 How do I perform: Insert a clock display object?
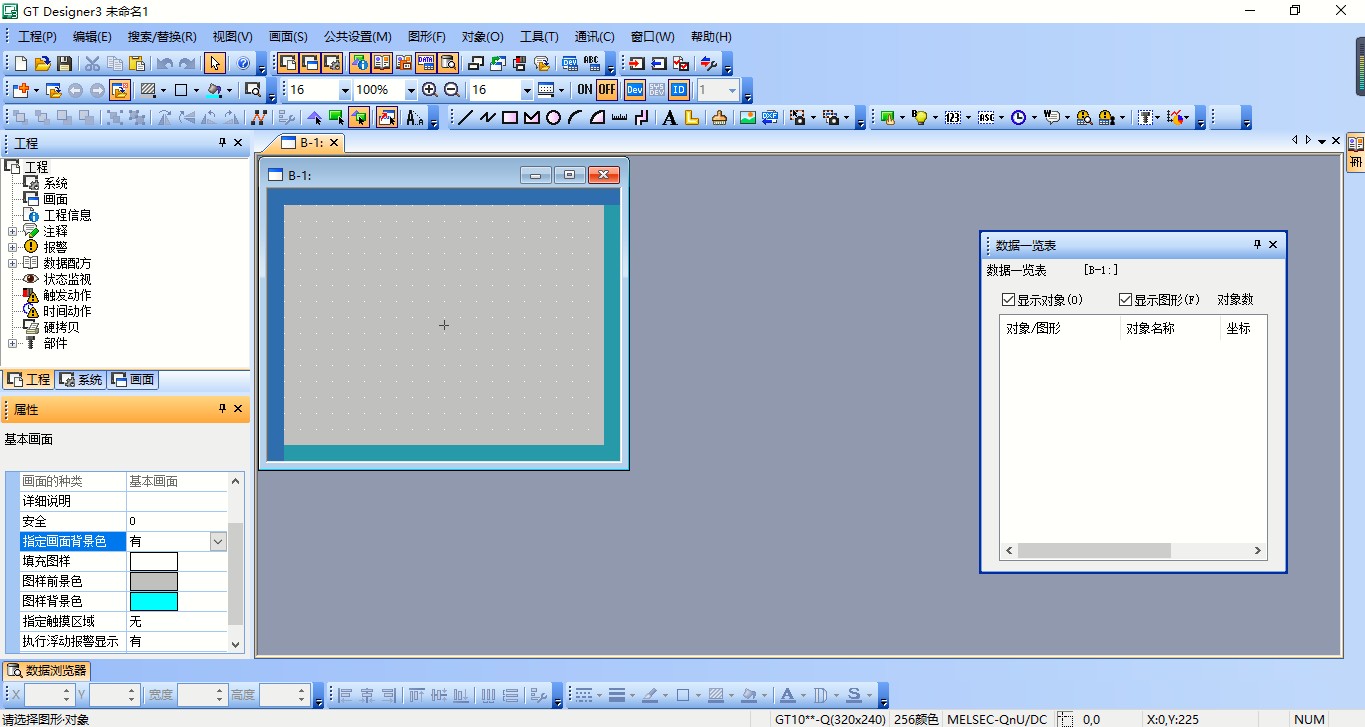point(1018,118)
